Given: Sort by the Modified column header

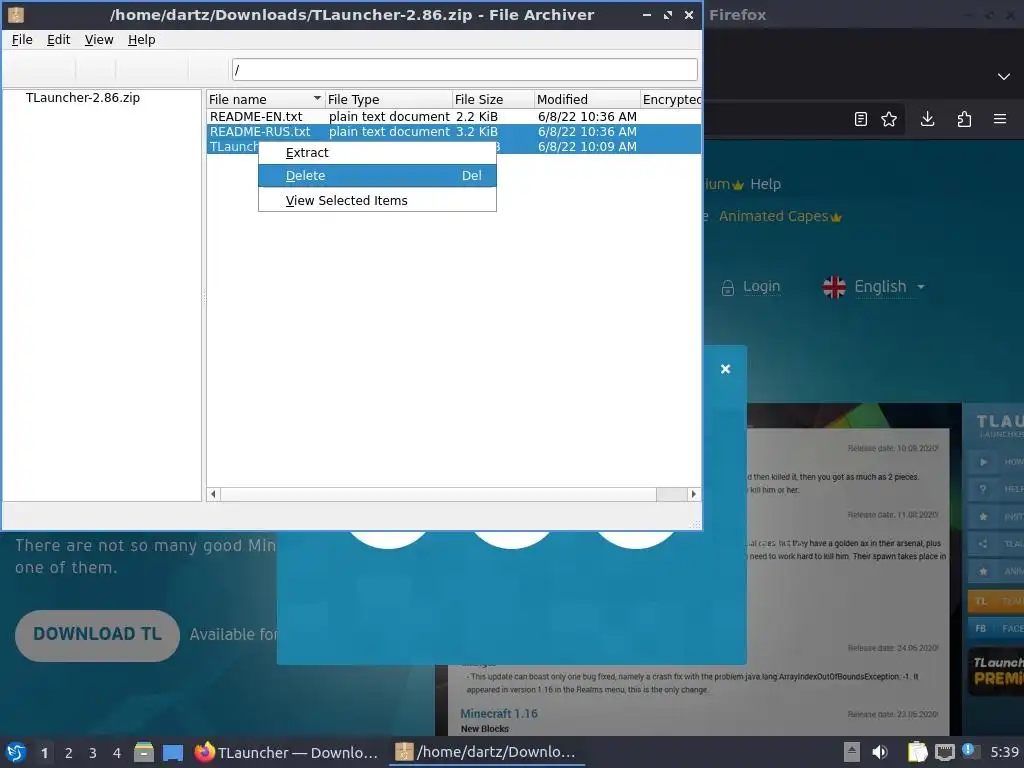Looking at the screenshot, I should pos(587,99).
